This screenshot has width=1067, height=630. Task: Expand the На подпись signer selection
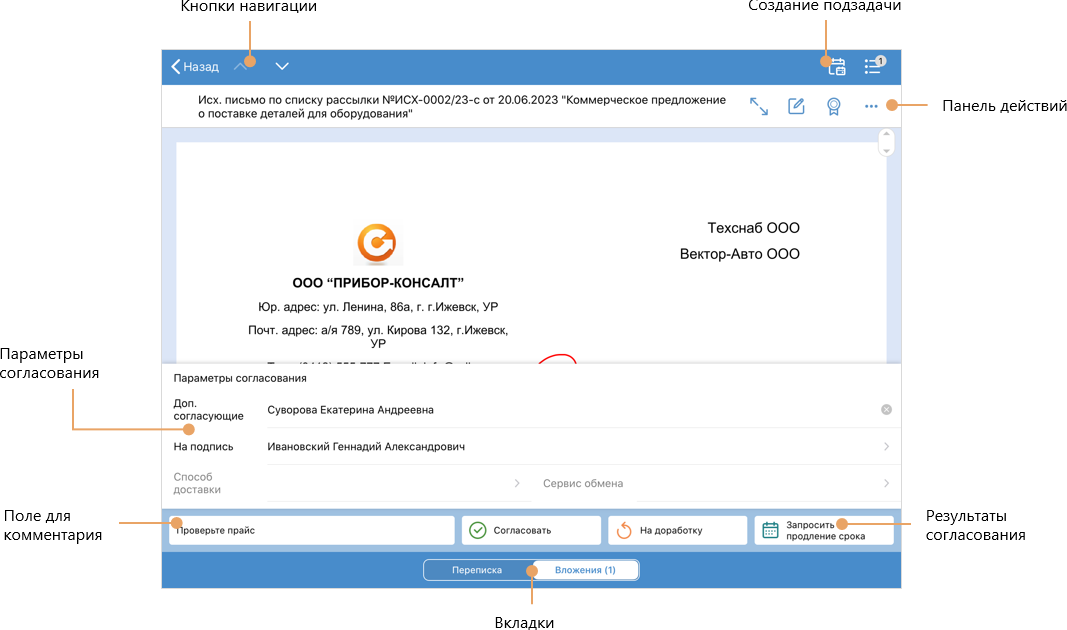[886, 447]
